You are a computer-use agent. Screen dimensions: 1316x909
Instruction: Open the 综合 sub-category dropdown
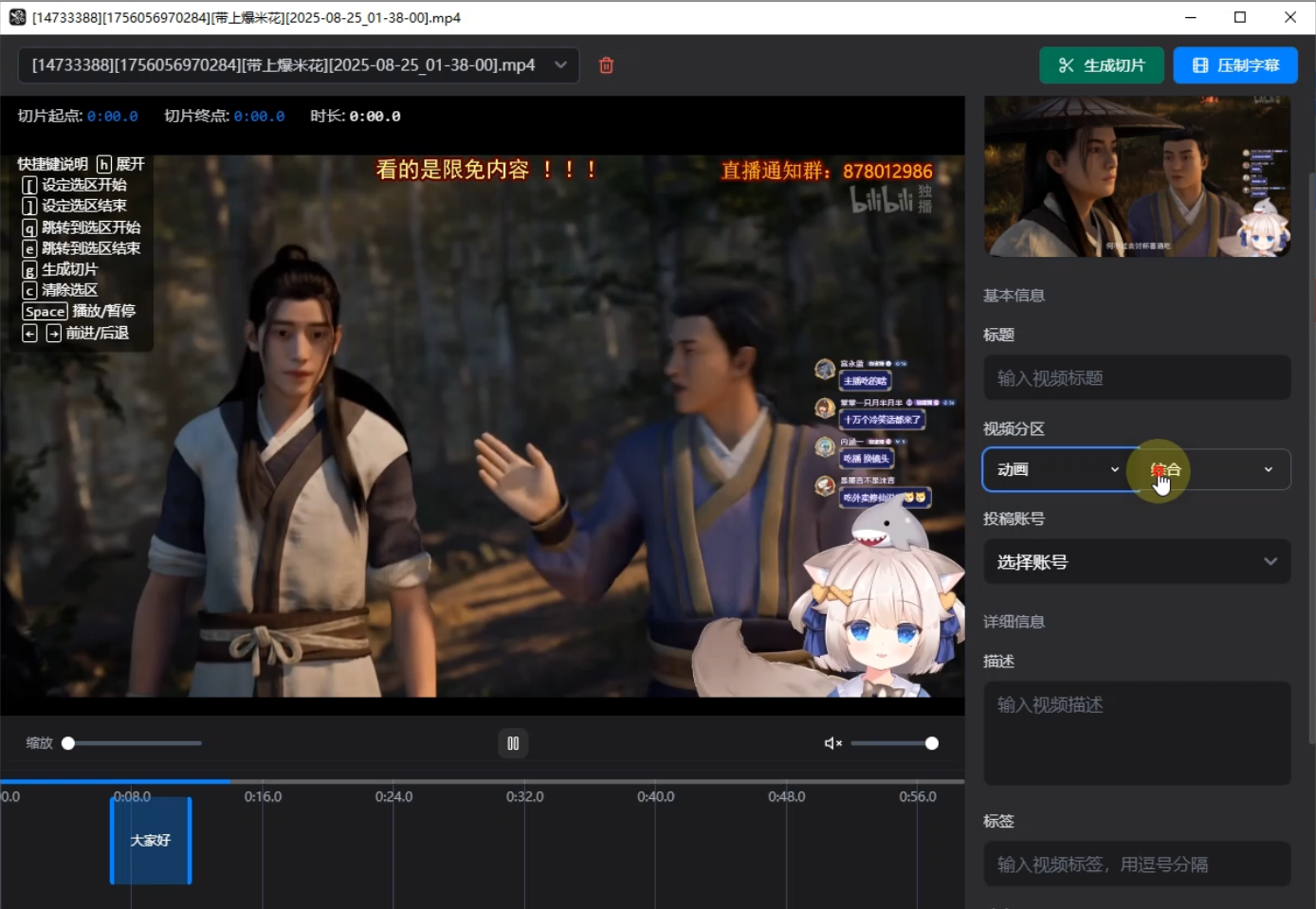tap(1214, 469)
